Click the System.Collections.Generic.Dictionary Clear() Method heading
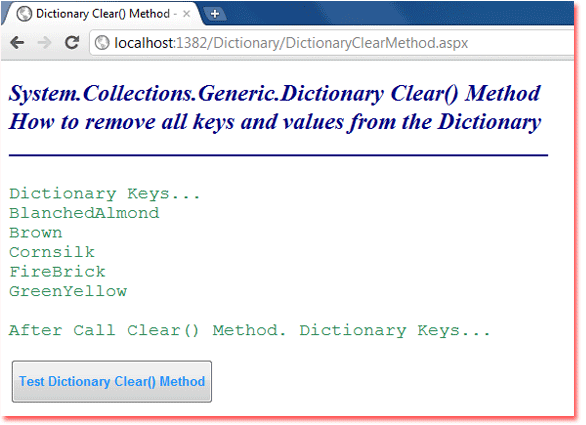Screen dimensions: 586x425 [275, 93]
